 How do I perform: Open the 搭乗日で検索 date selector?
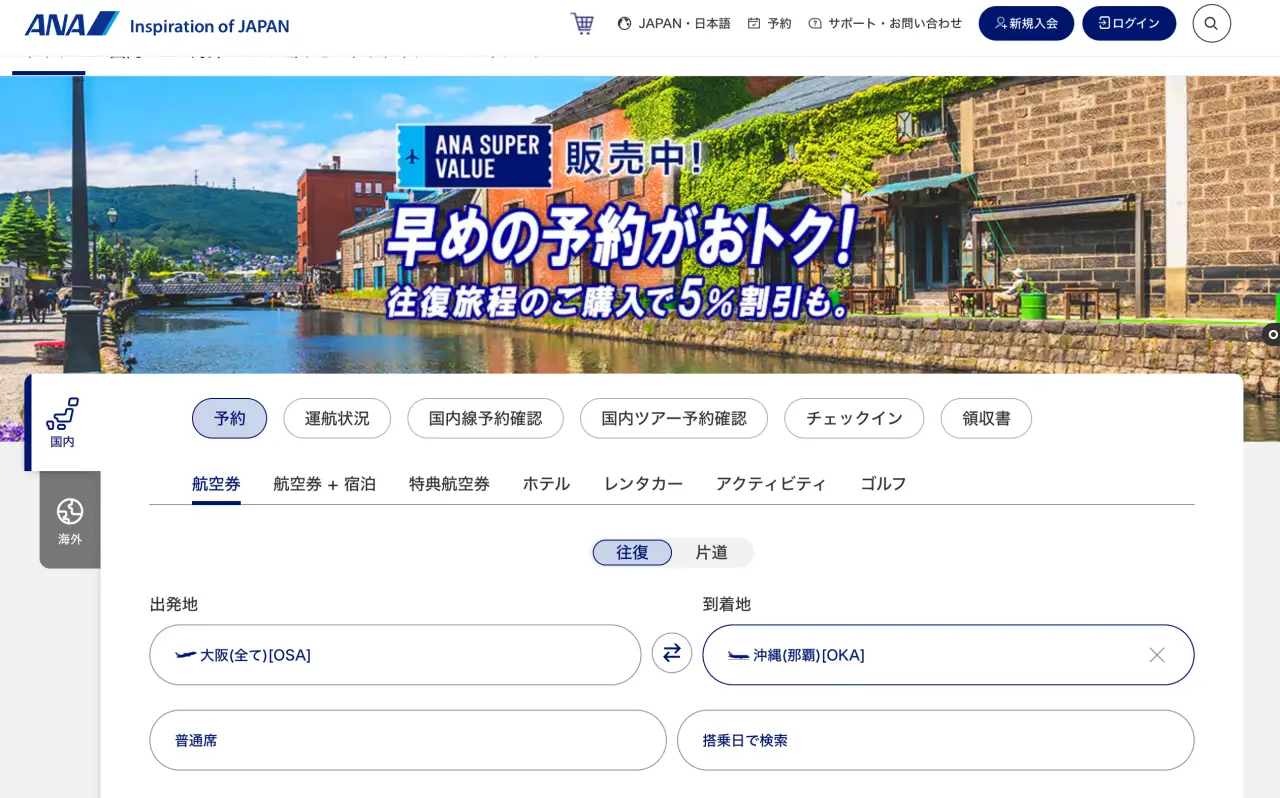click(x=936, y=740)
